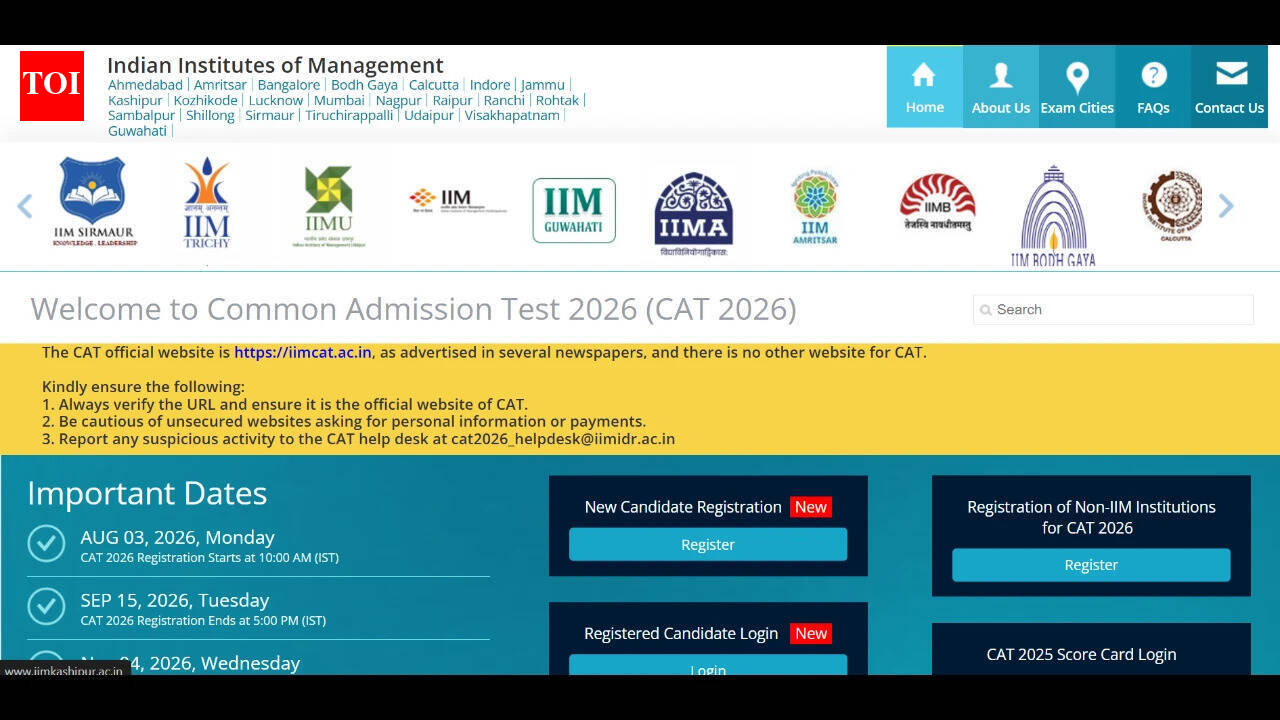
Task: Open the Contact Us page
Action: click(x=1229, y=87)
